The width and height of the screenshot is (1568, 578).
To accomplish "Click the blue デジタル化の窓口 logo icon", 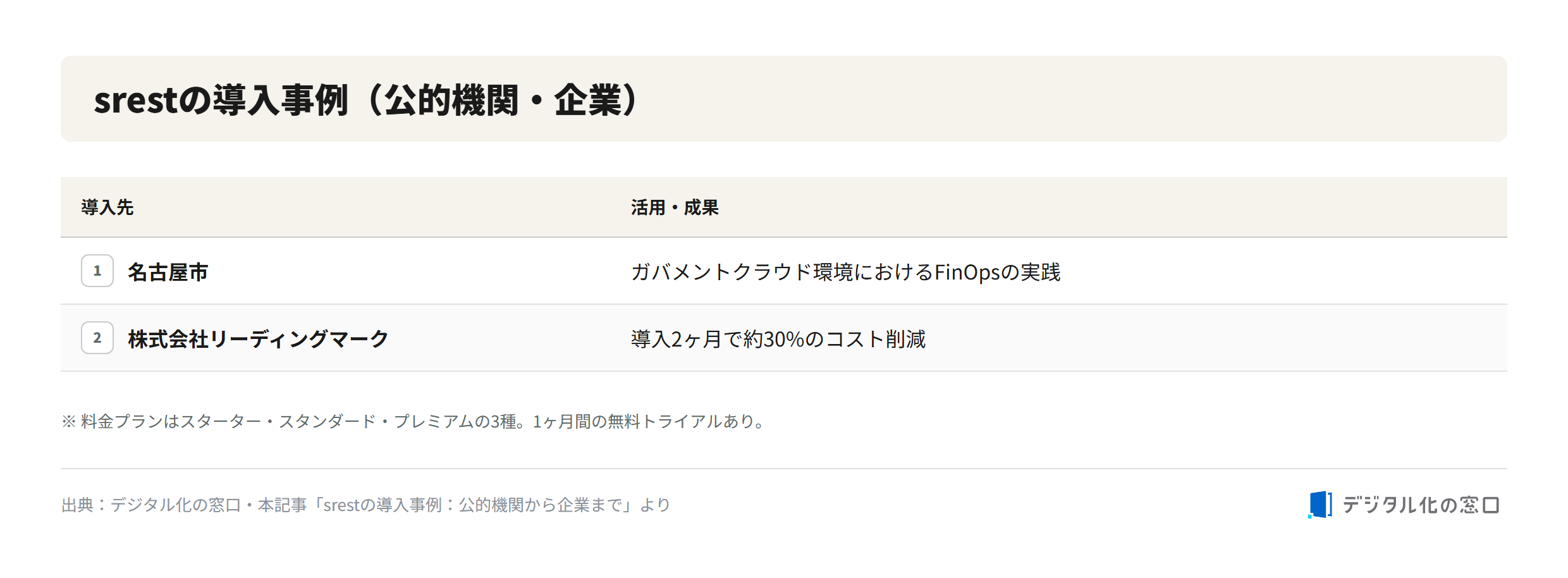I will click(x=1320, y=505).
